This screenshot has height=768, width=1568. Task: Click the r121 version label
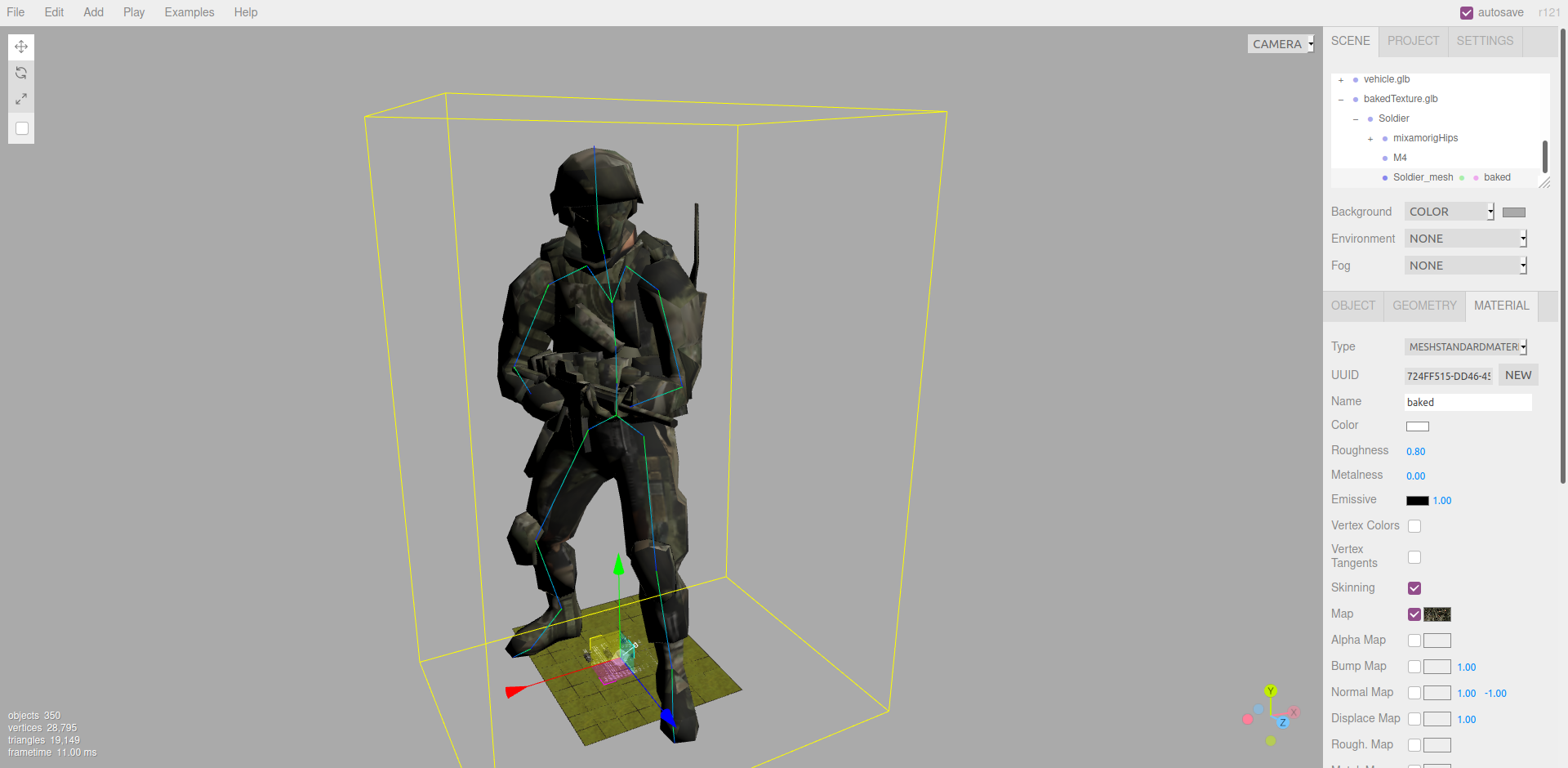point(1550,12)
